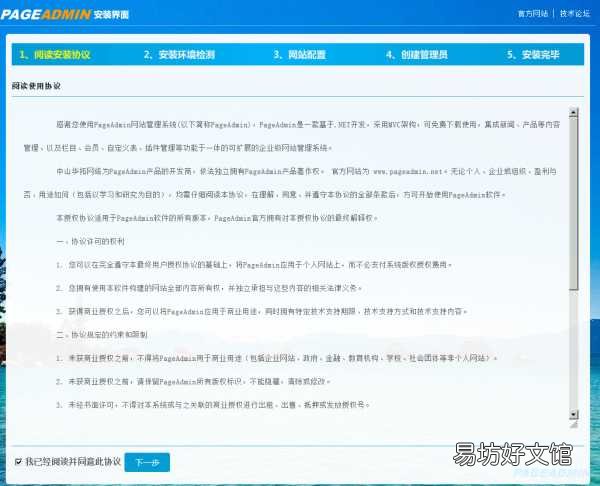
Task: Click www.pageadmin.net text in agreement
Action: [408, 171]
